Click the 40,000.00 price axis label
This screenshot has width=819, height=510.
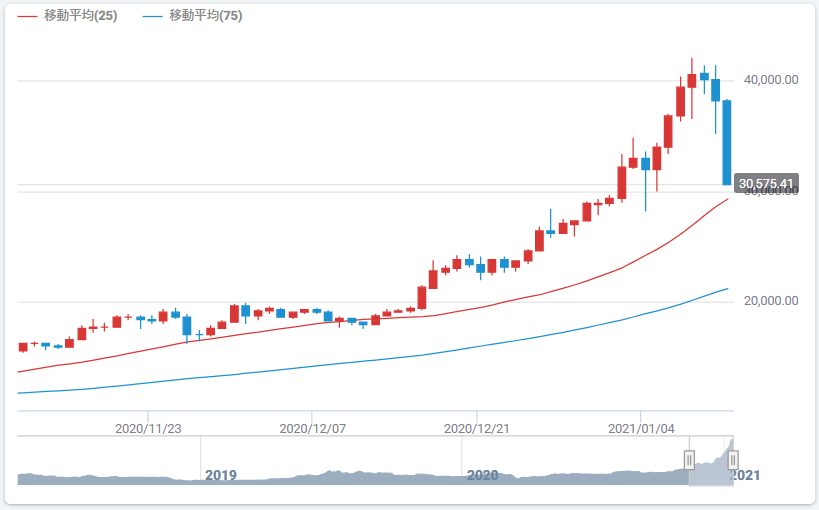(x=771, y=80)
